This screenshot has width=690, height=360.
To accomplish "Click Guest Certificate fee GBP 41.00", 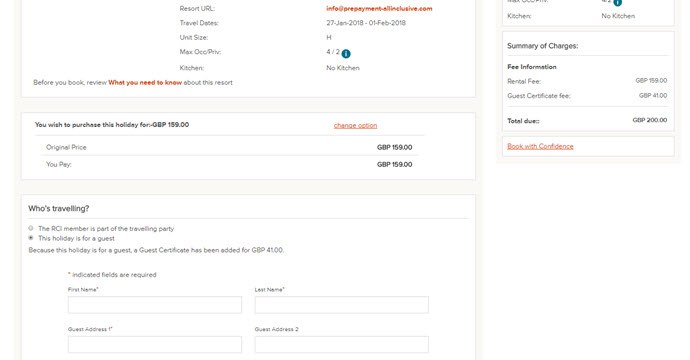I will pyautogui.click(x=653, y=95).
